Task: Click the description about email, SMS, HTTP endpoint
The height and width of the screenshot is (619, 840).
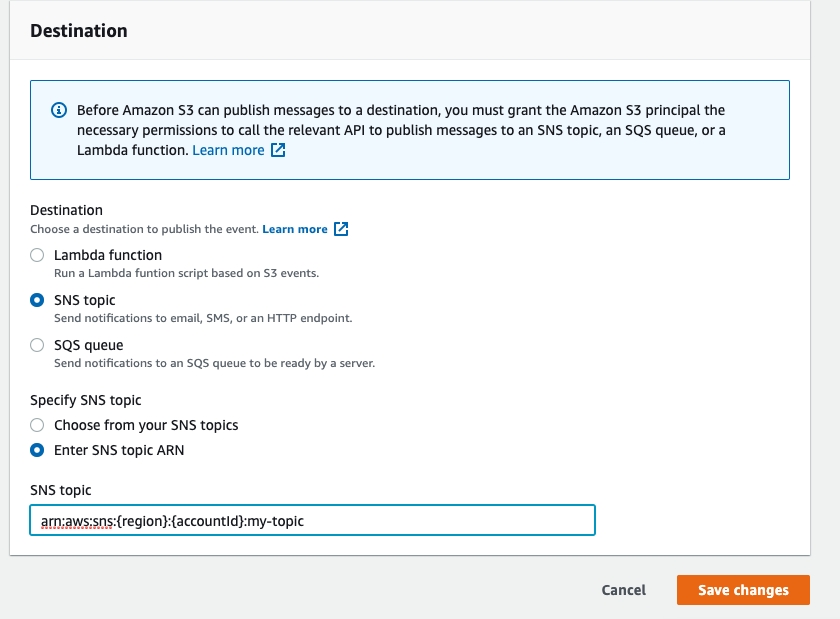Action: click(203, 318)
